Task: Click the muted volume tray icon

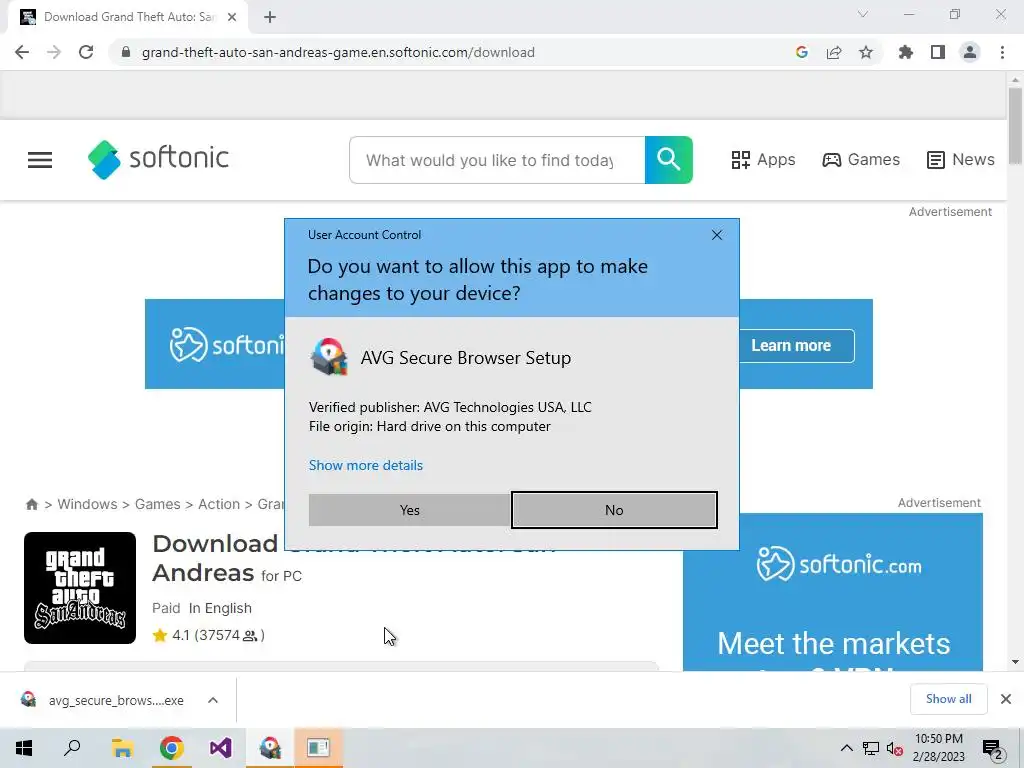Action: (895, 748)
